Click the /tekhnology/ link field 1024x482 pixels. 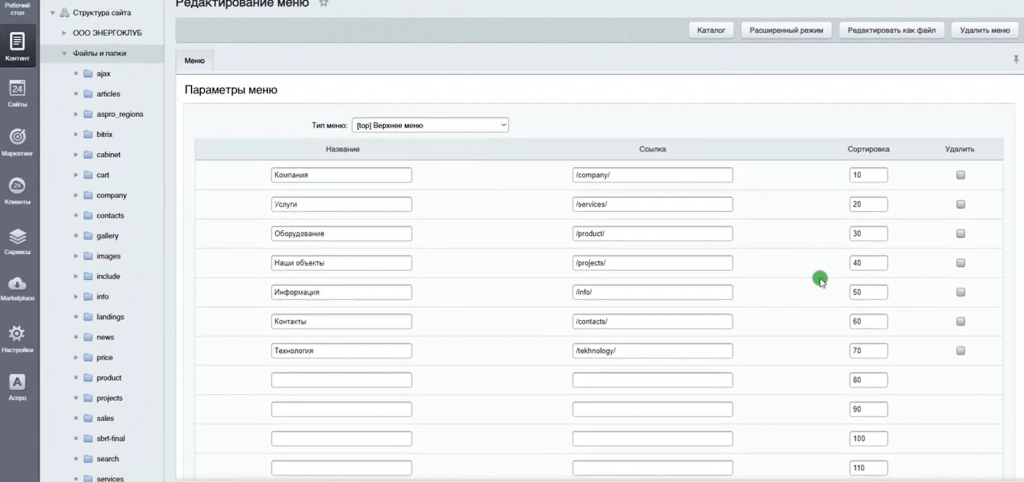[x=652, y=351]
